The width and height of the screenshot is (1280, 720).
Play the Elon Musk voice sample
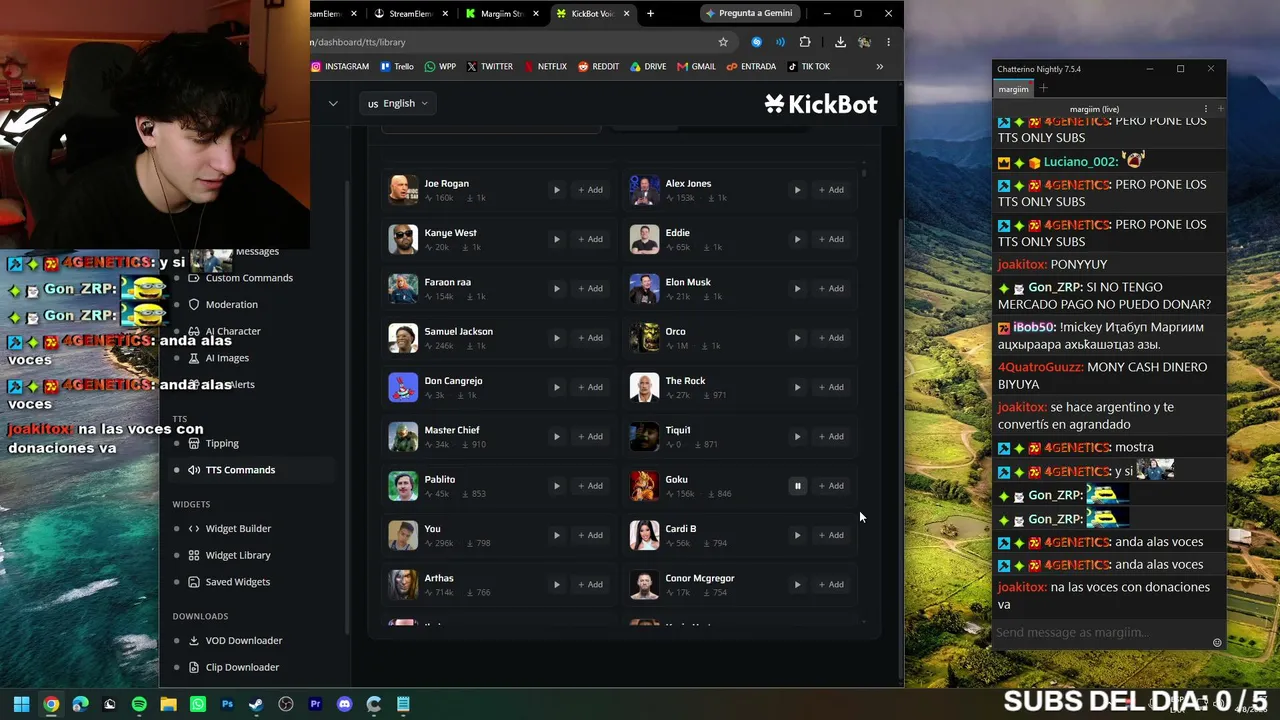click(797, 288)
